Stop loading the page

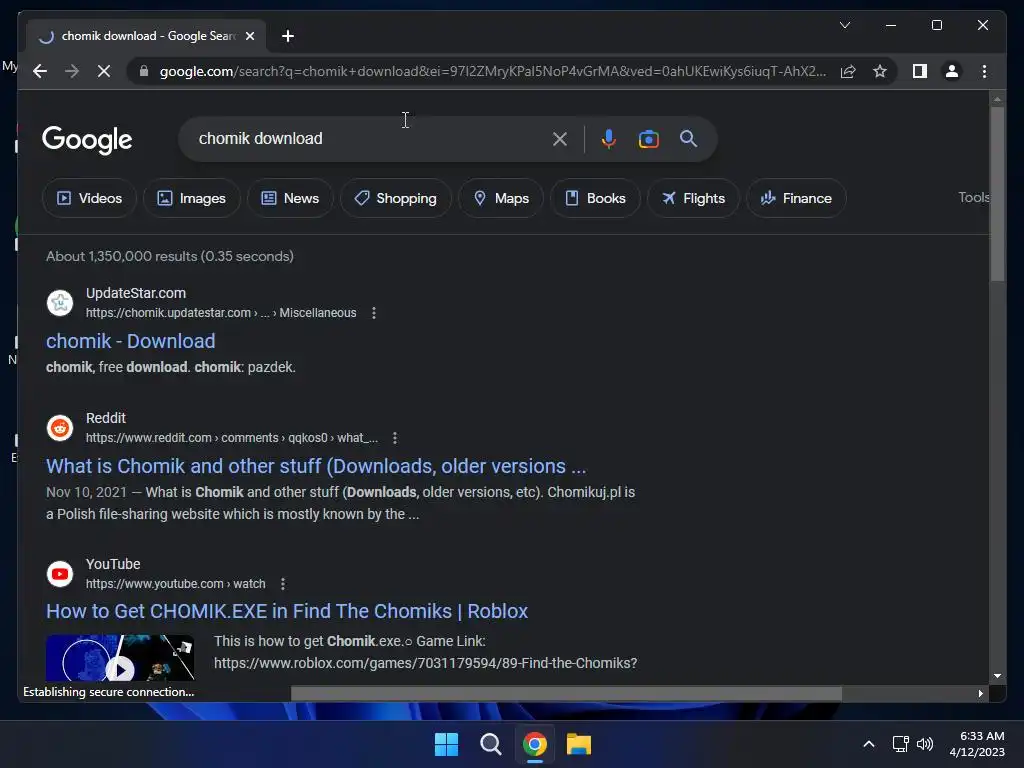point(104,71)
